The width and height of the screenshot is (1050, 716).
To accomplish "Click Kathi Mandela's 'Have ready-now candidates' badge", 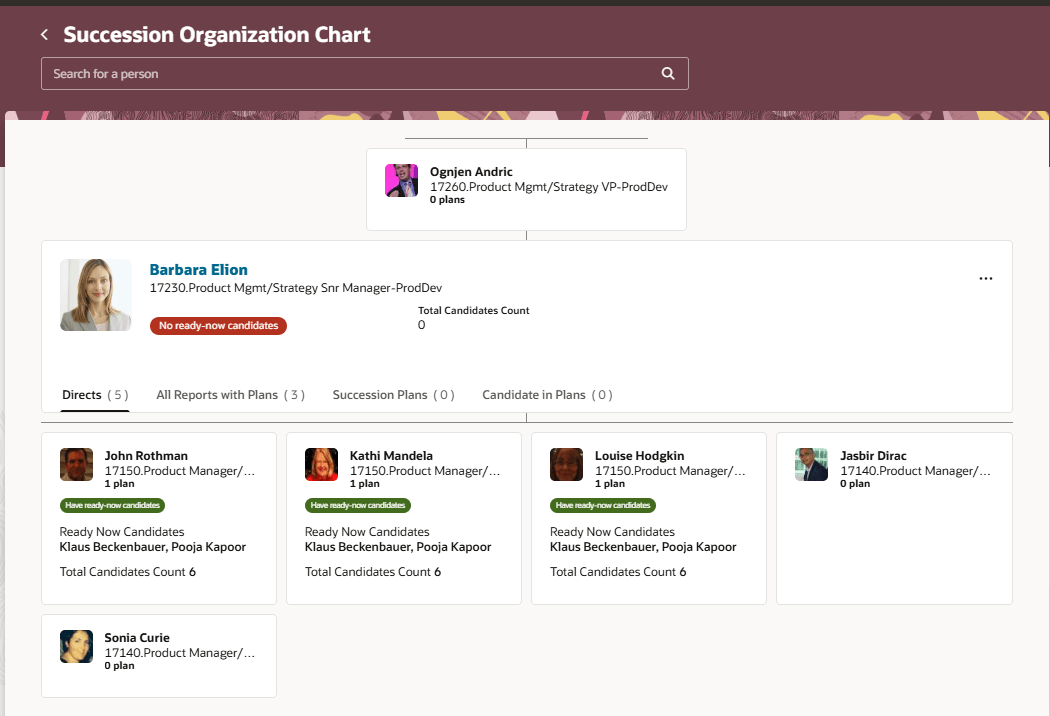I will coord(357,505).
